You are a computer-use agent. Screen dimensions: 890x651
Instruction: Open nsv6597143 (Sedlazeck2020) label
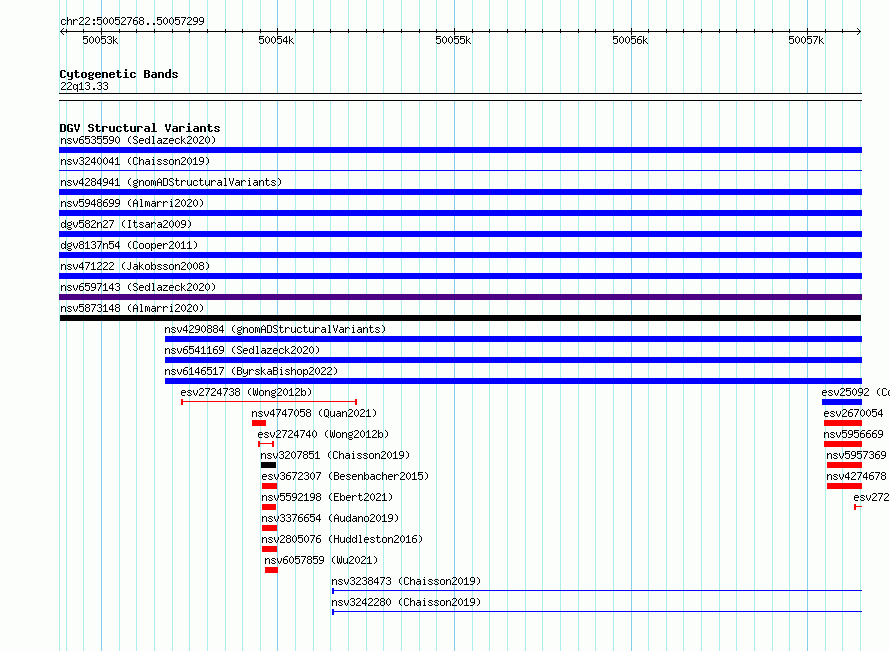(x=138, y=287)
